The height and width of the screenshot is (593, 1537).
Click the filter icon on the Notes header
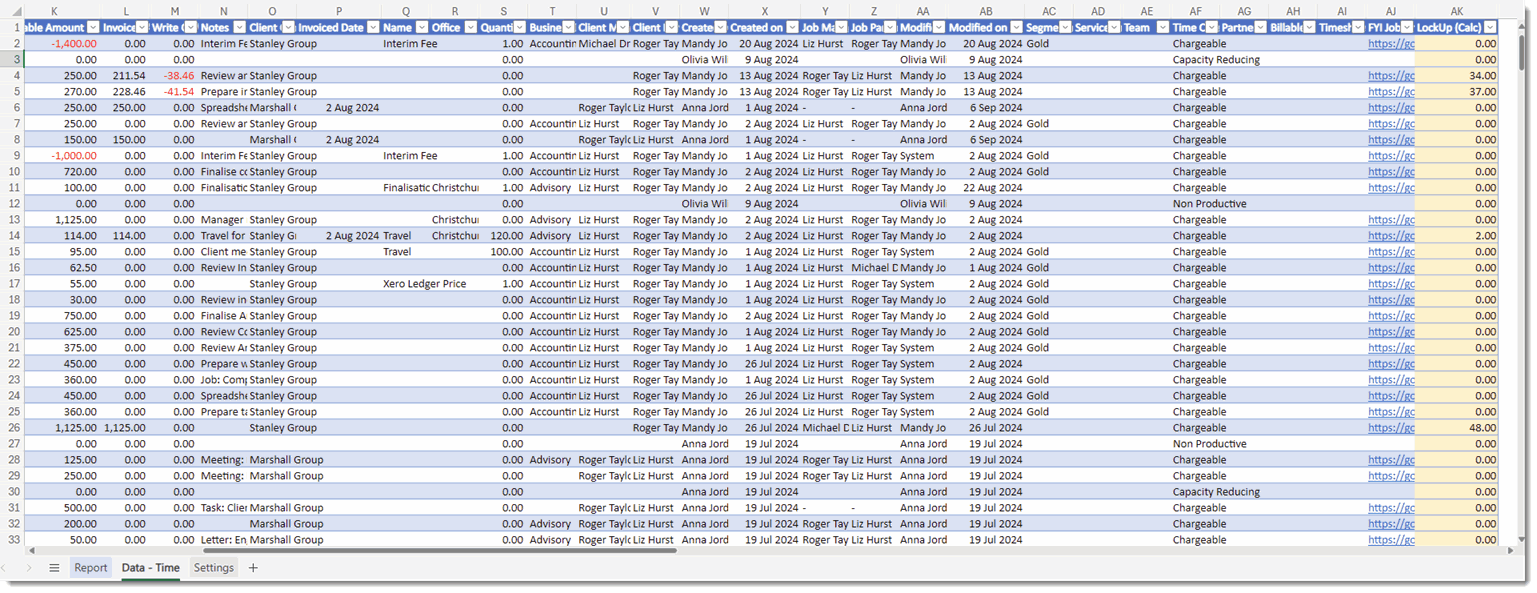click(x=241, y=27)
